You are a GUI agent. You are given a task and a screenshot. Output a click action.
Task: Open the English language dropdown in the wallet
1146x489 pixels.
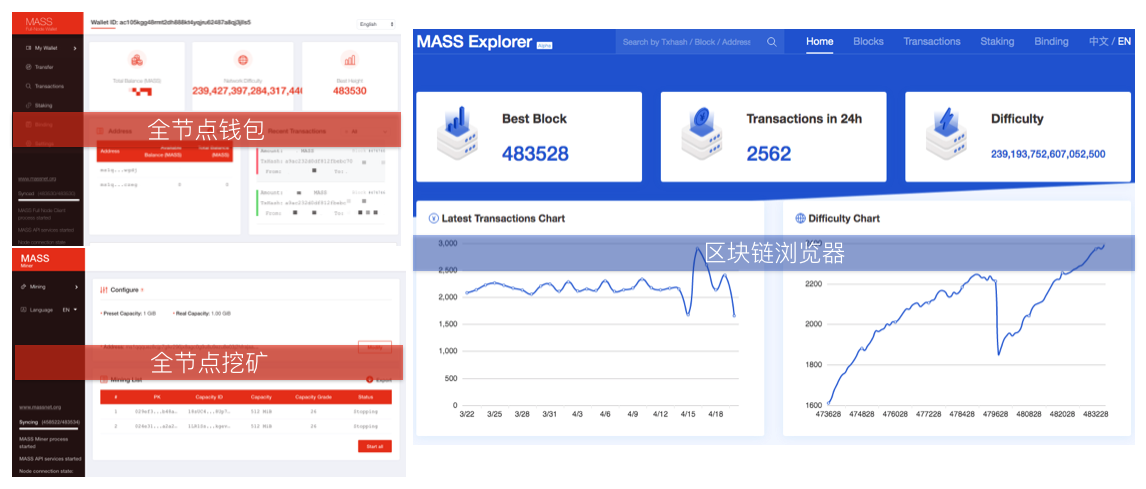[376, 24]
